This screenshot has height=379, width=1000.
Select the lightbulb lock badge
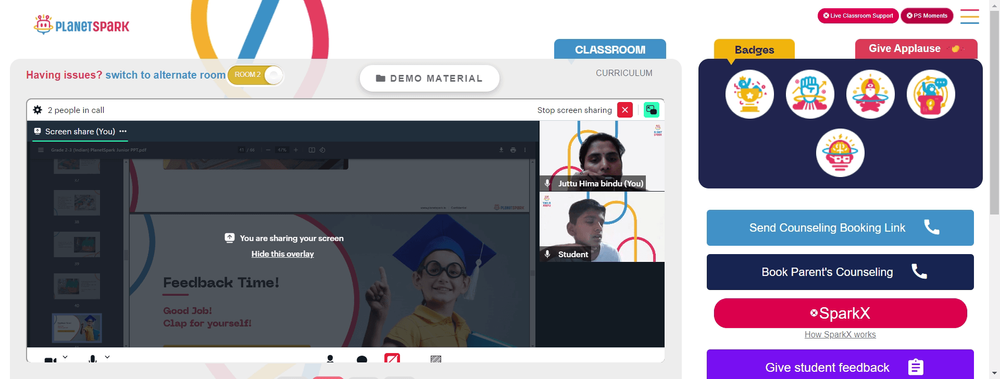coord(930,94)
